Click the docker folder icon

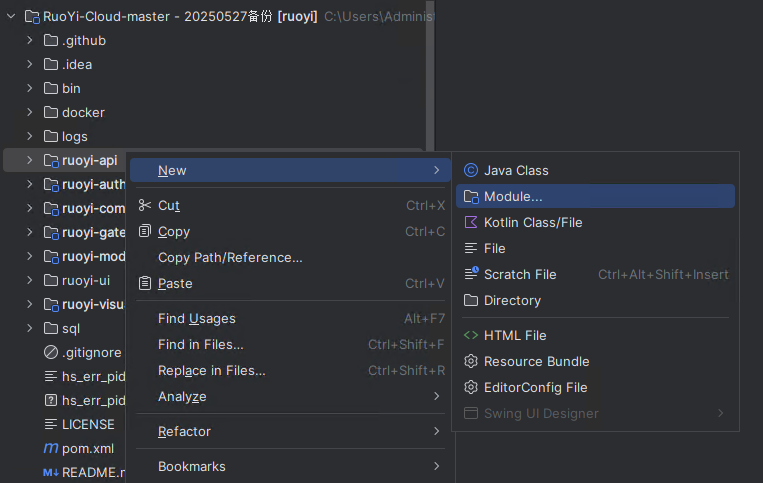51,112
